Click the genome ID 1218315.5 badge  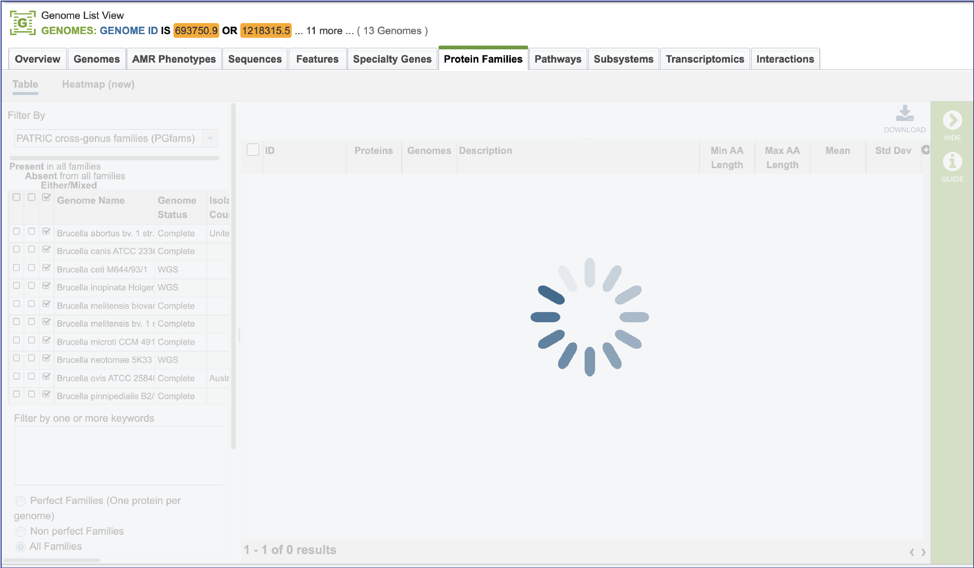click(x=265, y=31)
